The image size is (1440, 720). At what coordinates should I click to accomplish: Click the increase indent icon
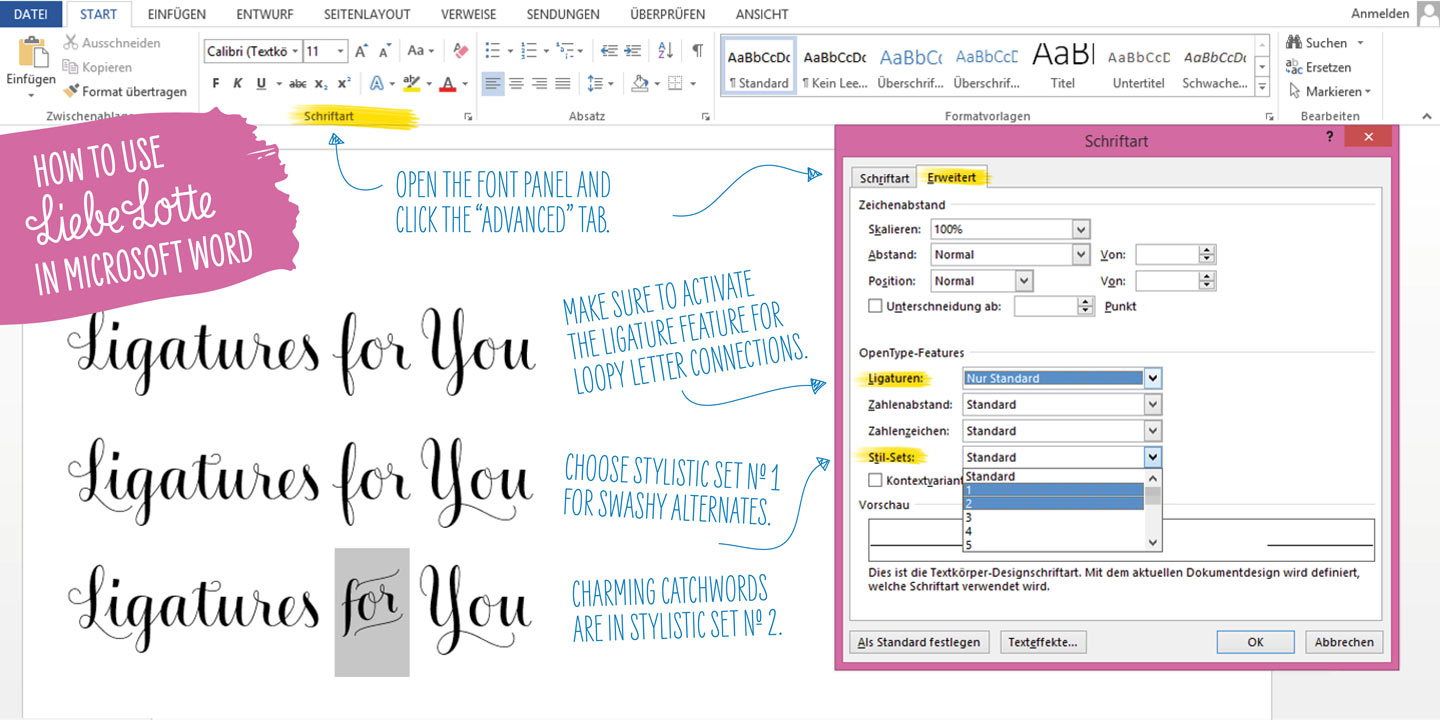tap(634, 51)
